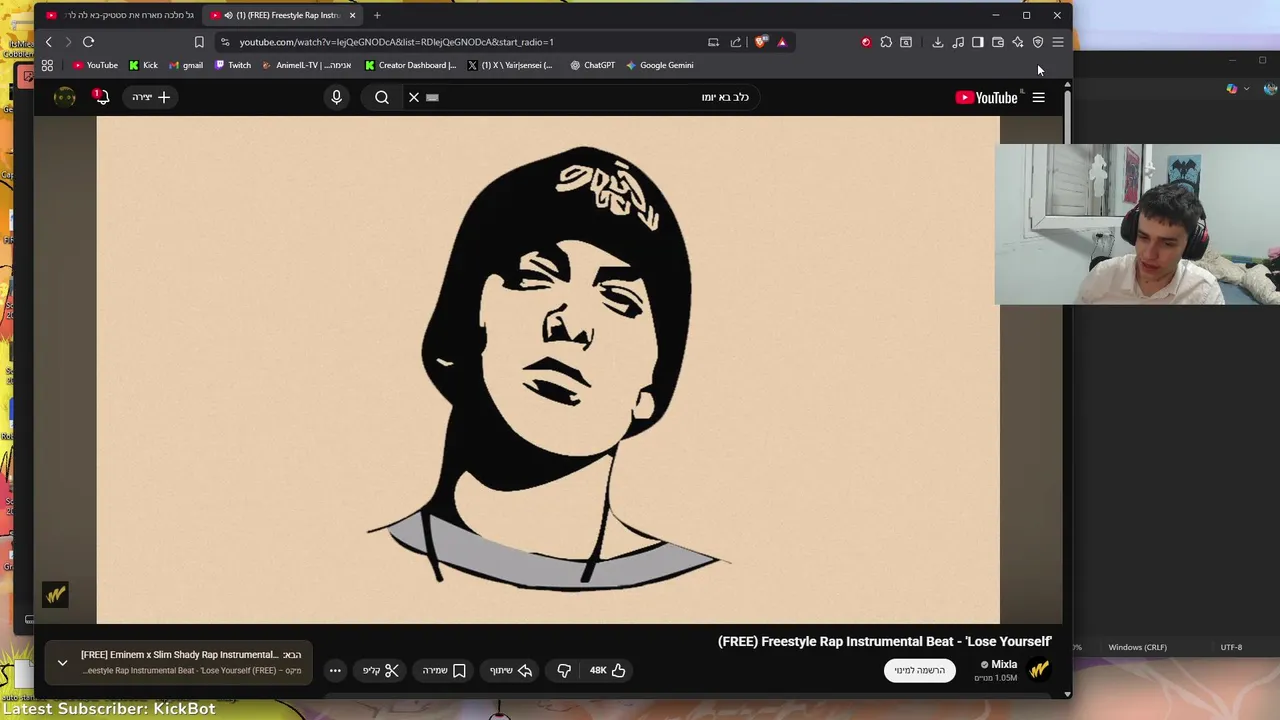Click the red circular extension icon
The height and width of the screenshot is (720, 1280).
click(x=866, y=42)
